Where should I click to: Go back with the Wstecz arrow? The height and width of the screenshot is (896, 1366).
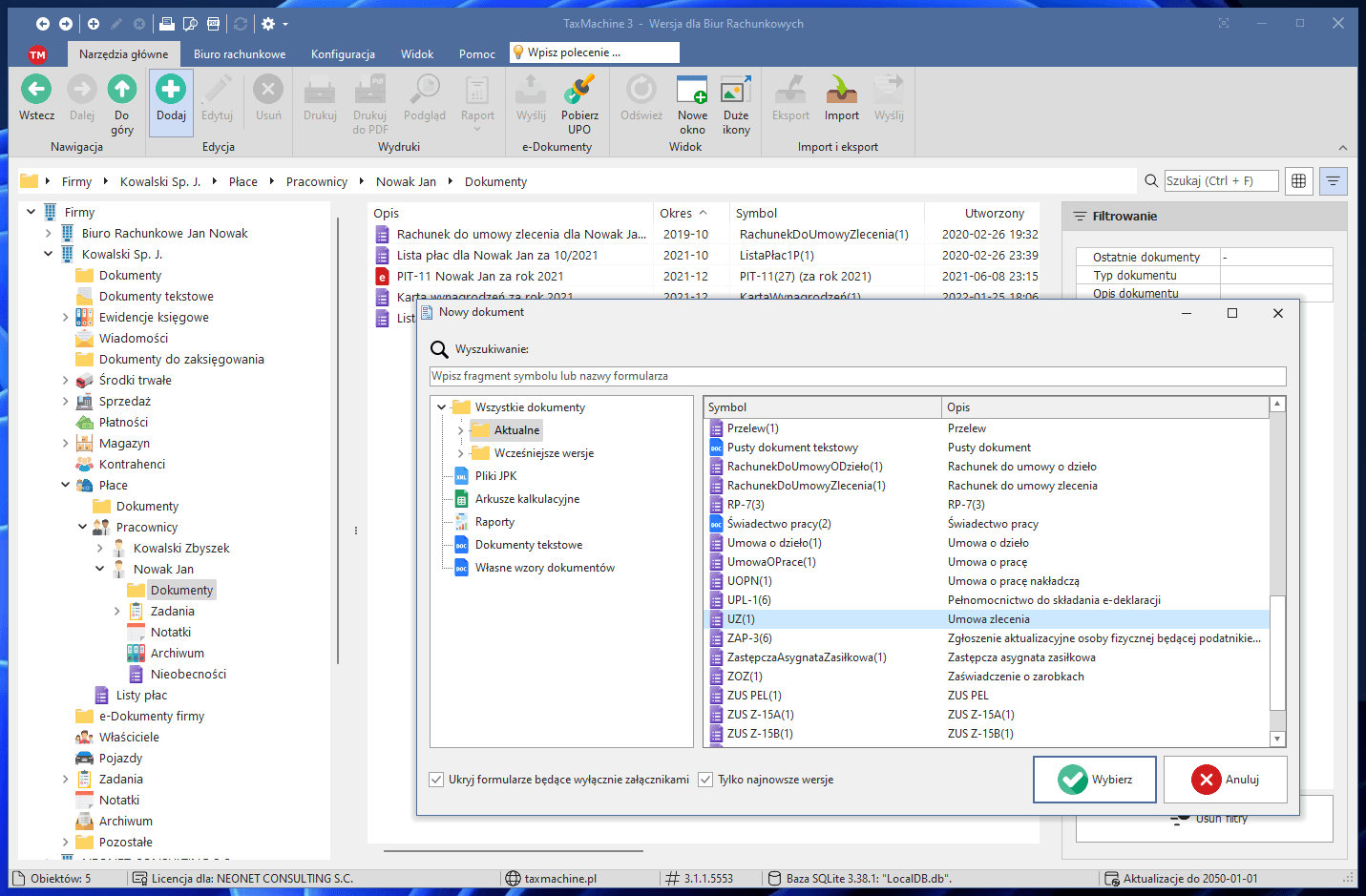coord(36,90)
